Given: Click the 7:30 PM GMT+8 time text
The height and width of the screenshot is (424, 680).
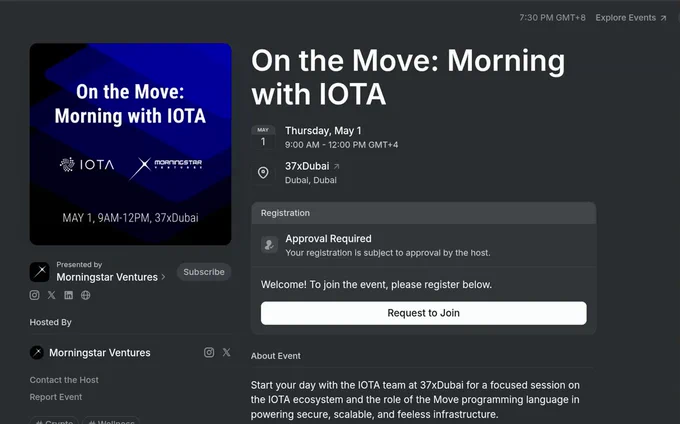Looking at the screenshot, I should click(x=552, y=18).
